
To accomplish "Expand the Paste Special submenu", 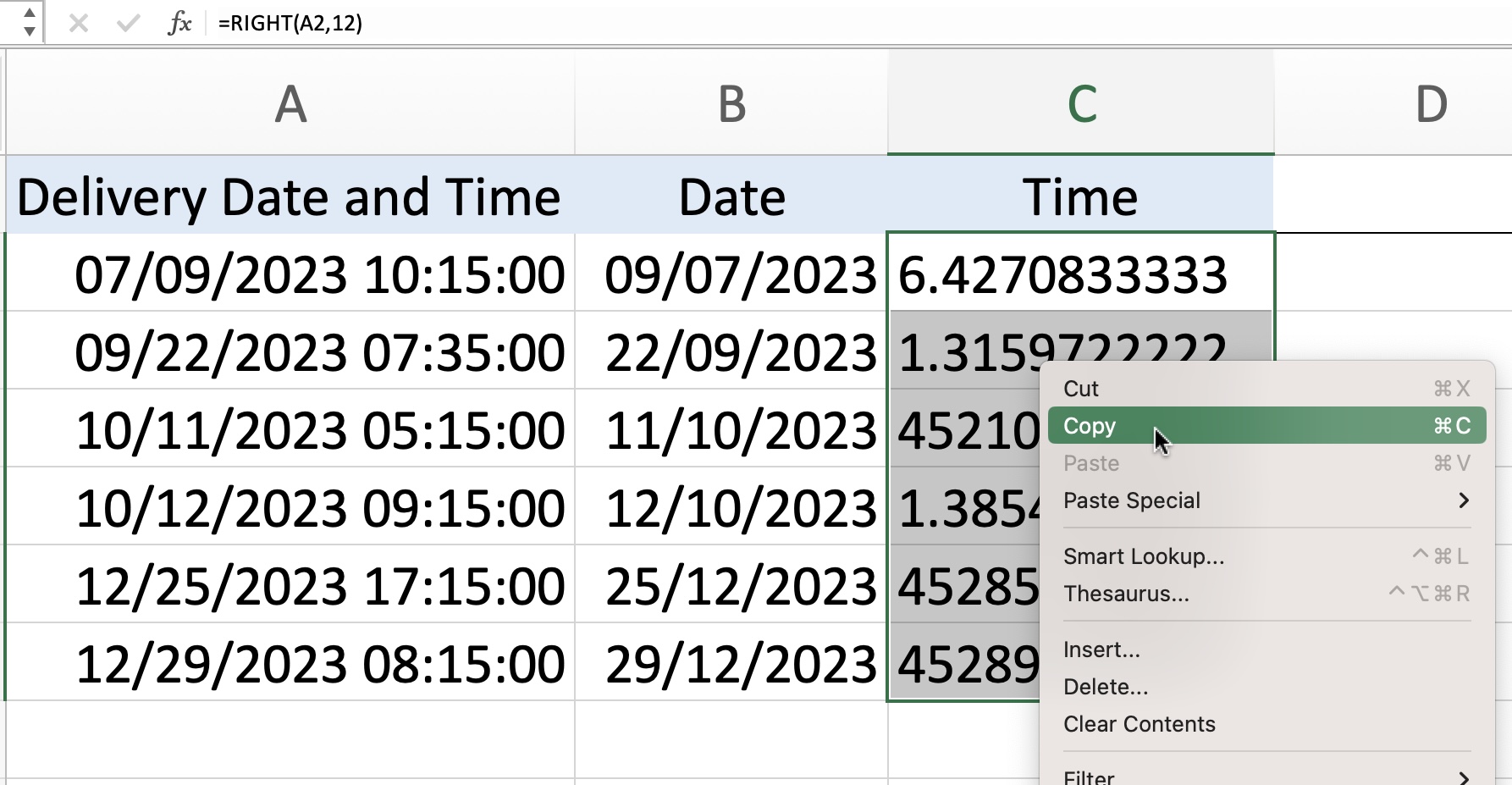I will (x=1266, y=500).
